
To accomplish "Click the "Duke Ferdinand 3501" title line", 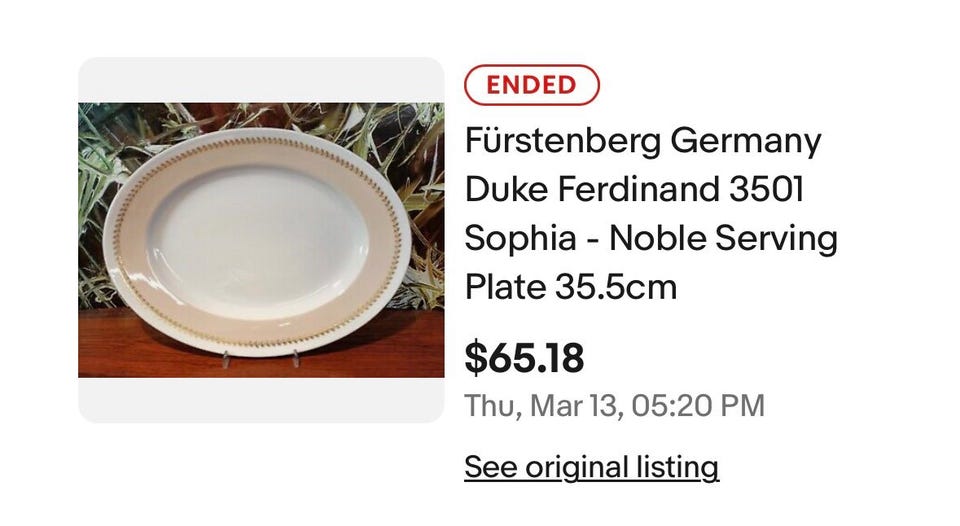I will [x=634, y=190].
